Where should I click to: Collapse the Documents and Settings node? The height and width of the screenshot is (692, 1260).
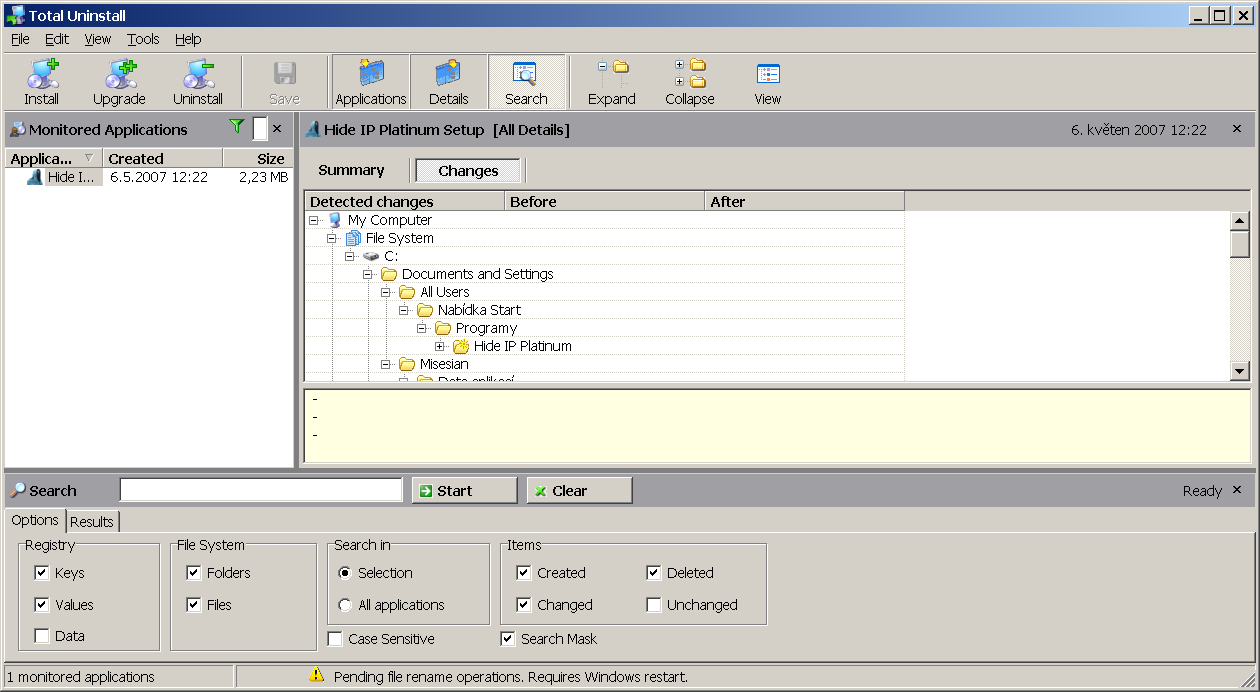coord(368,274)
